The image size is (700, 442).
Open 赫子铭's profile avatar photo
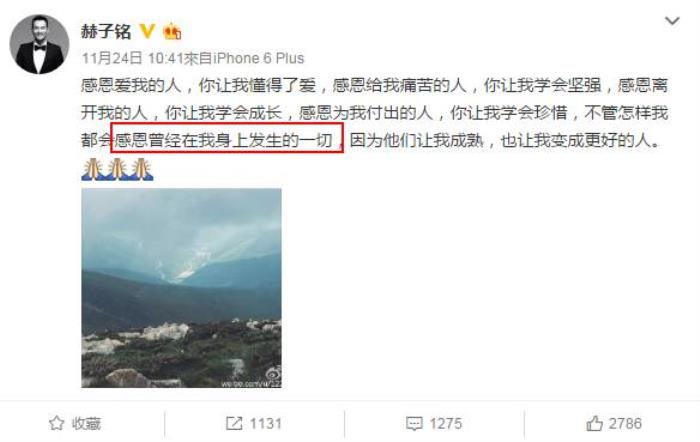39,43
